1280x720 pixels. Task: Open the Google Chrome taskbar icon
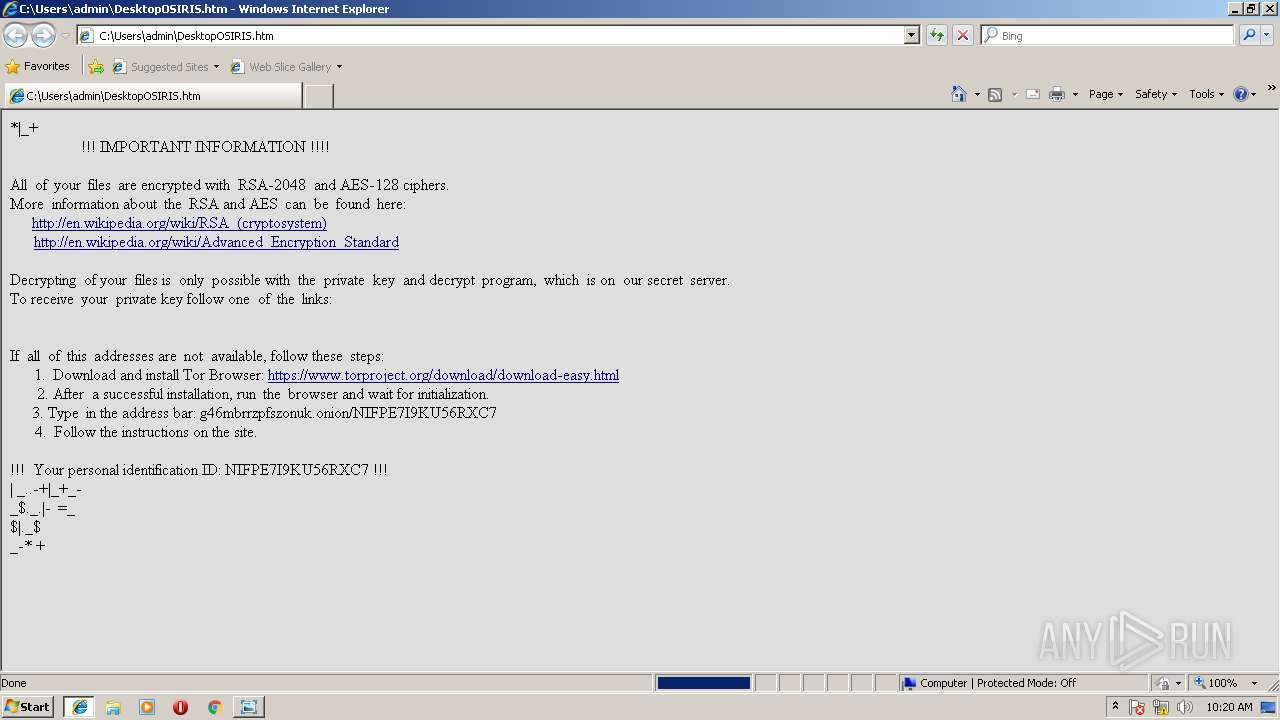pos(214,707)
